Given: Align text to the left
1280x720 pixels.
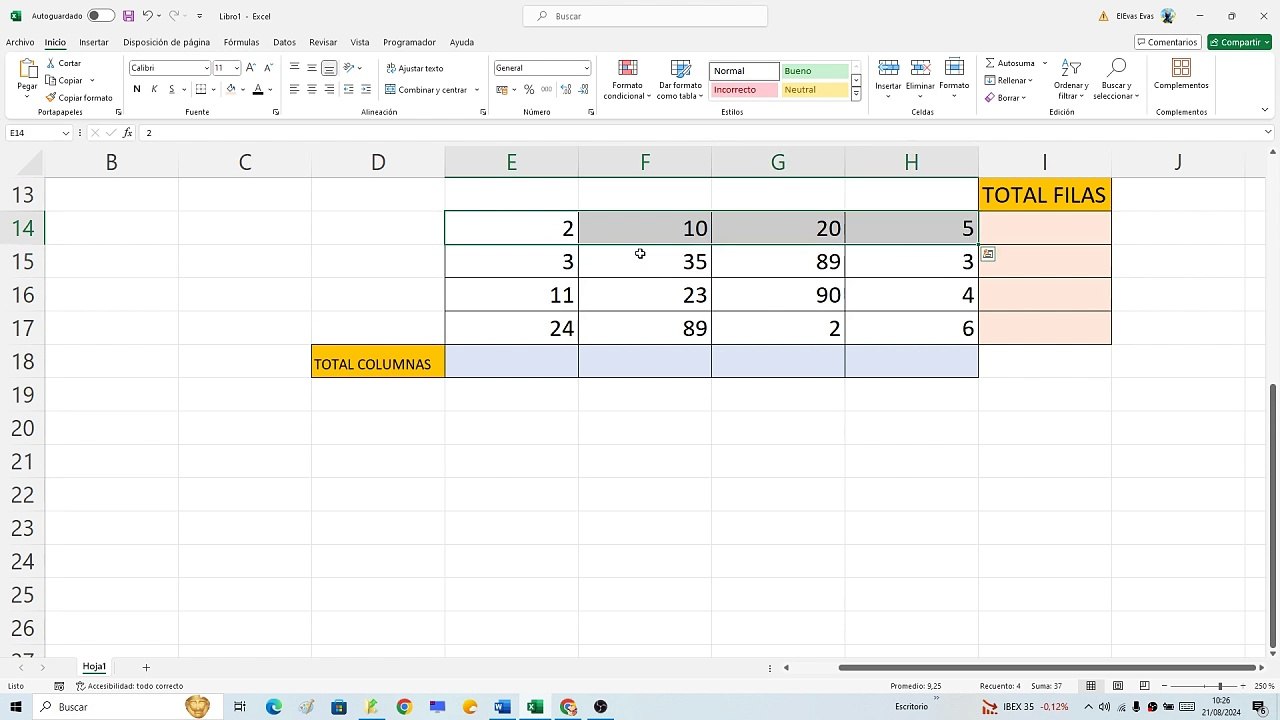Looking at the screenshot, I should pyautogui.click(x=294, y=89).
